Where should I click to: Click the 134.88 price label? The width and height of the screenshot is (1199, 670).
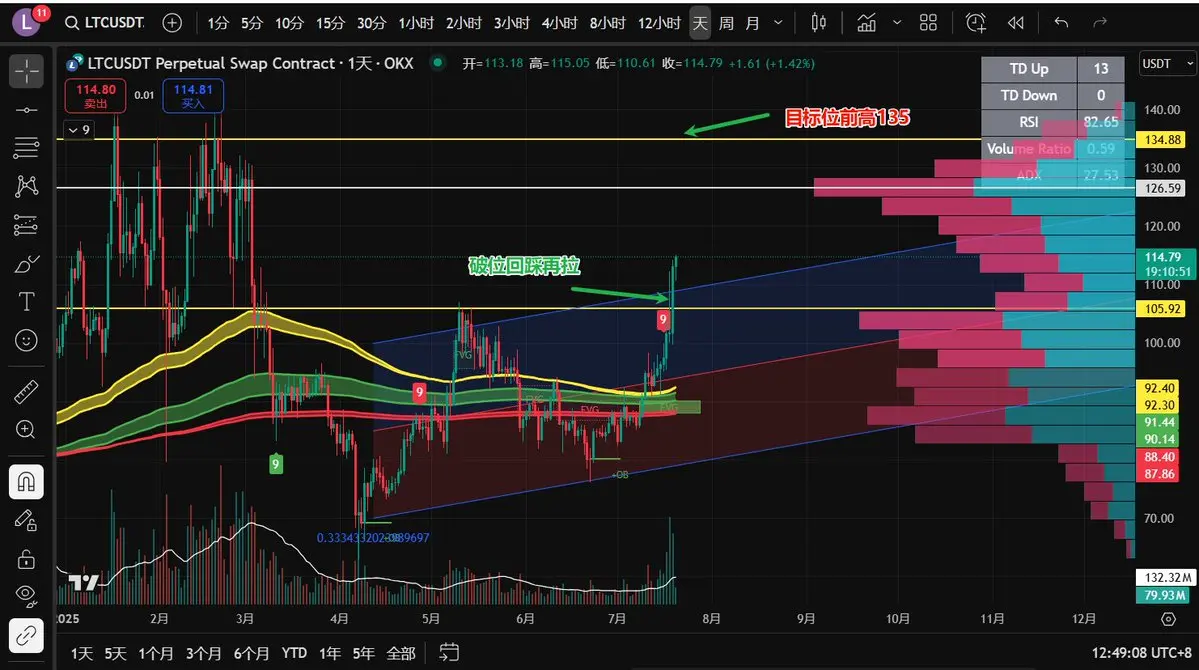click(1163, 139)
